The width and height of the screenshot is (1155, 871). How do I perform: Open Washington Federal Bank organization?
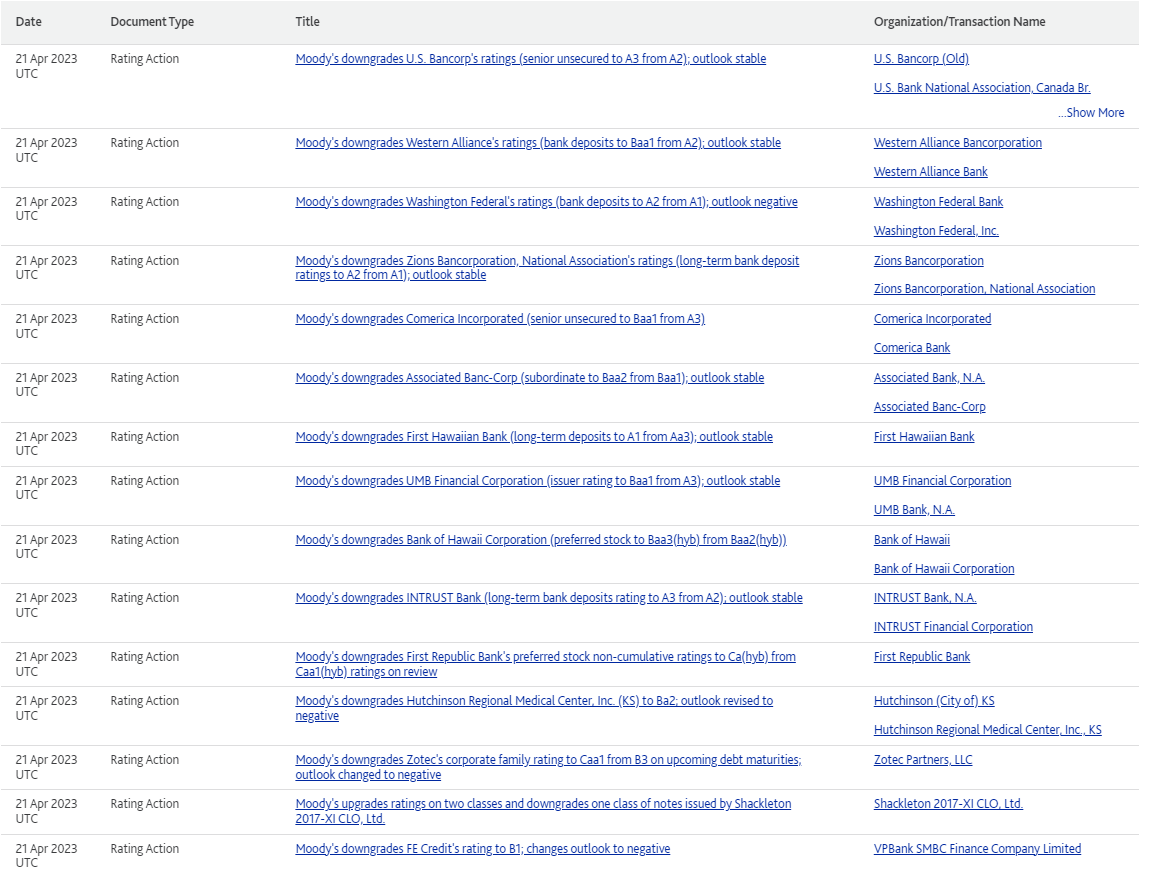pos(938,202)
